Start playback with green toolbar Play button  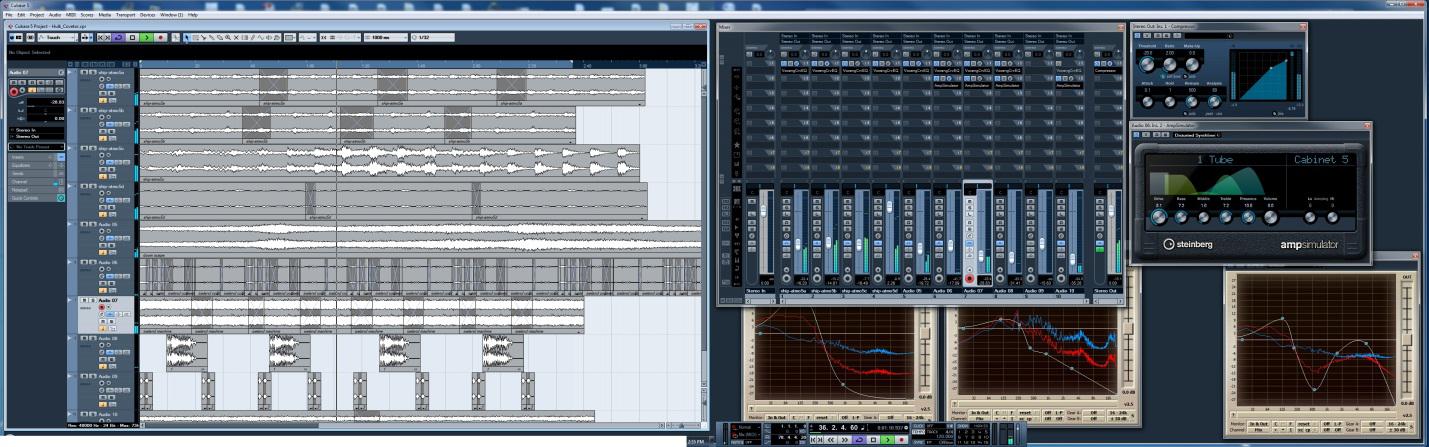coord(146,37)
